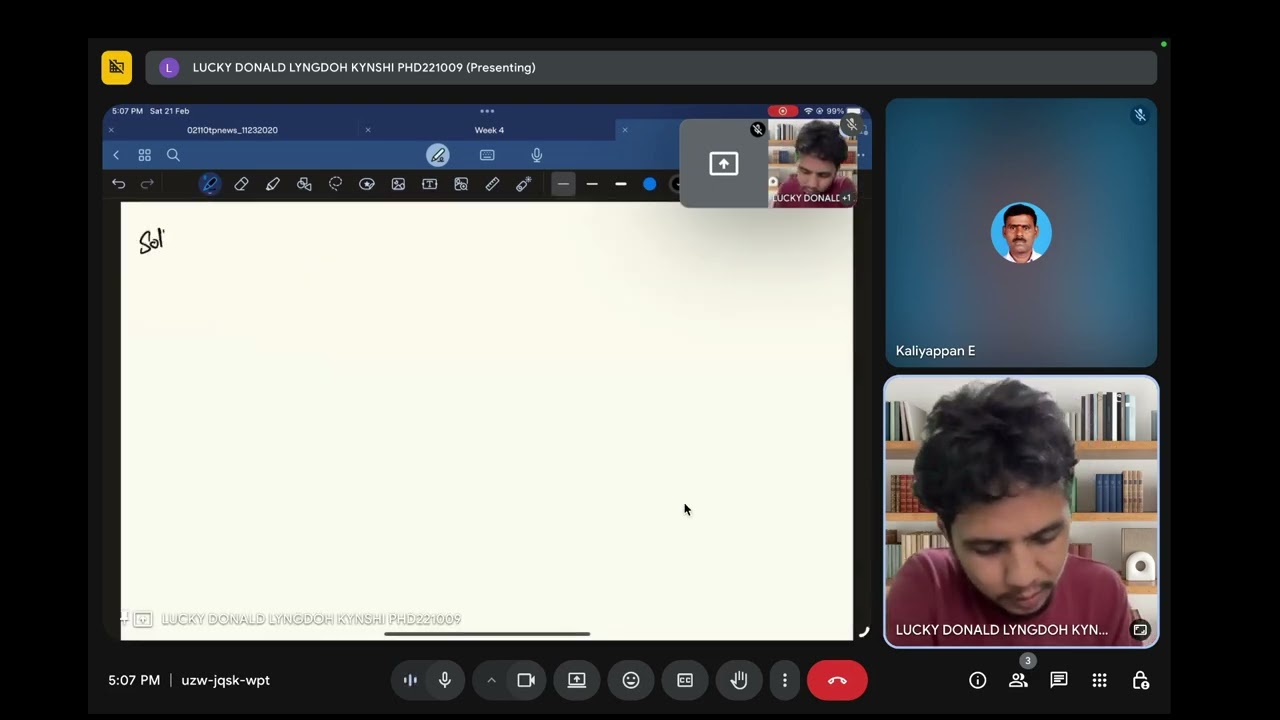Select the eraser tool
This screenshot has width=1280, height=720.
241,184
